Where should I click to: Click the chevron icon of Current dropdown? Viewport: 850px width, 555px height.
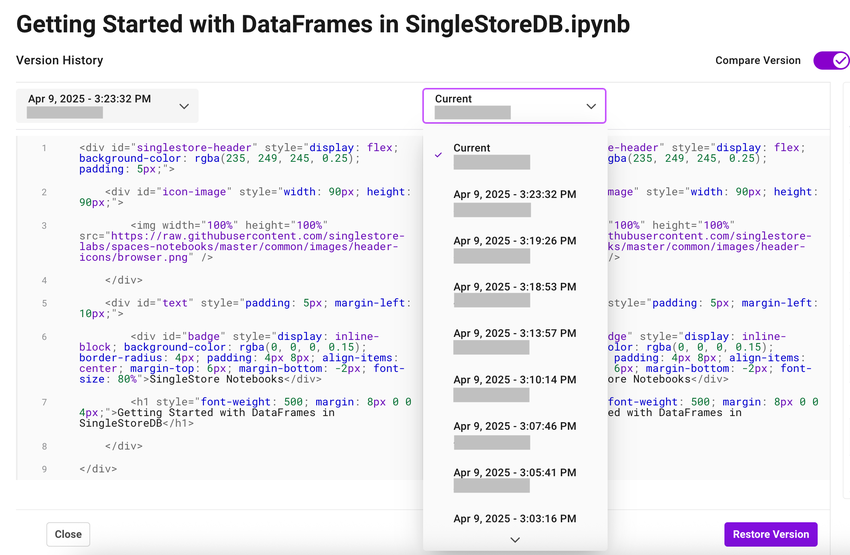coord(591,106)
